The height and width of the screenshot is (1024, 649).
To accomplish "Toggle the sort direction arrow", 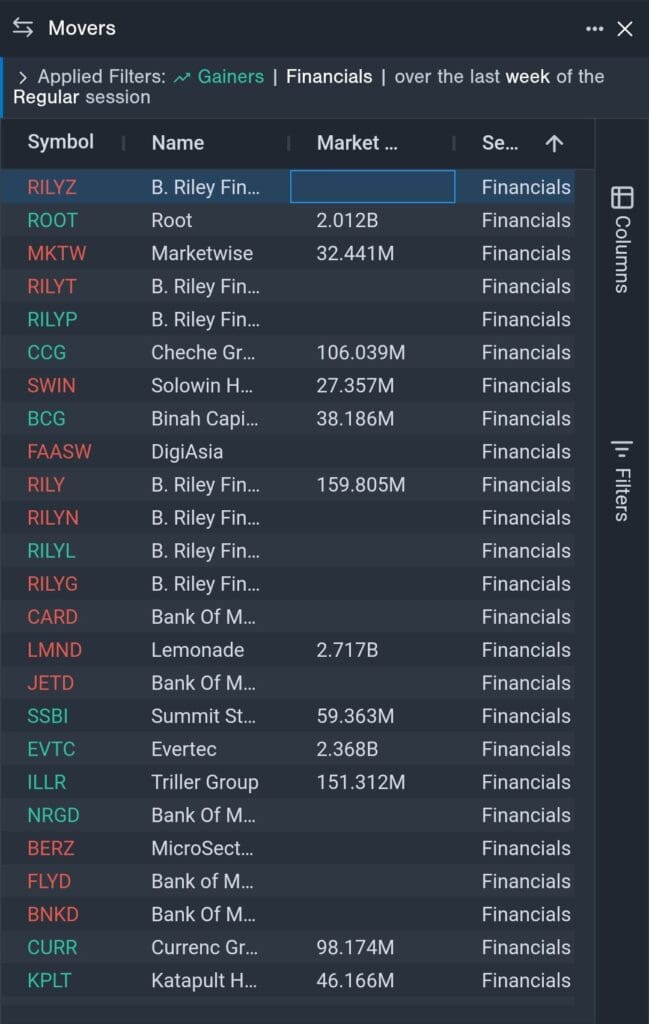I will [x=553, y=143].
